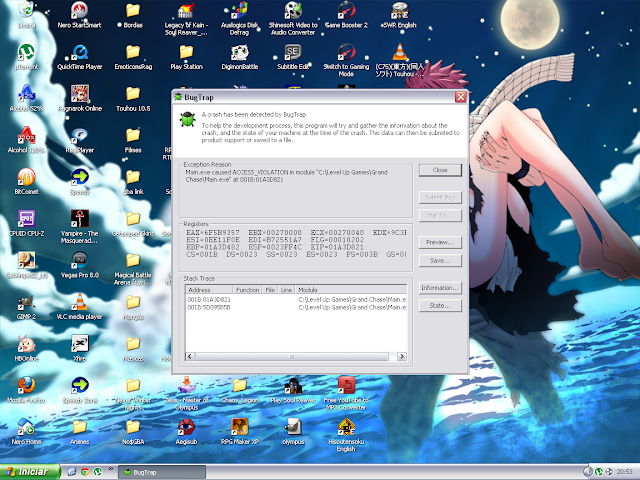Click the Line column header in Stack Trace
This screenshot has width=640, height=480.
[x=287, y=290]
